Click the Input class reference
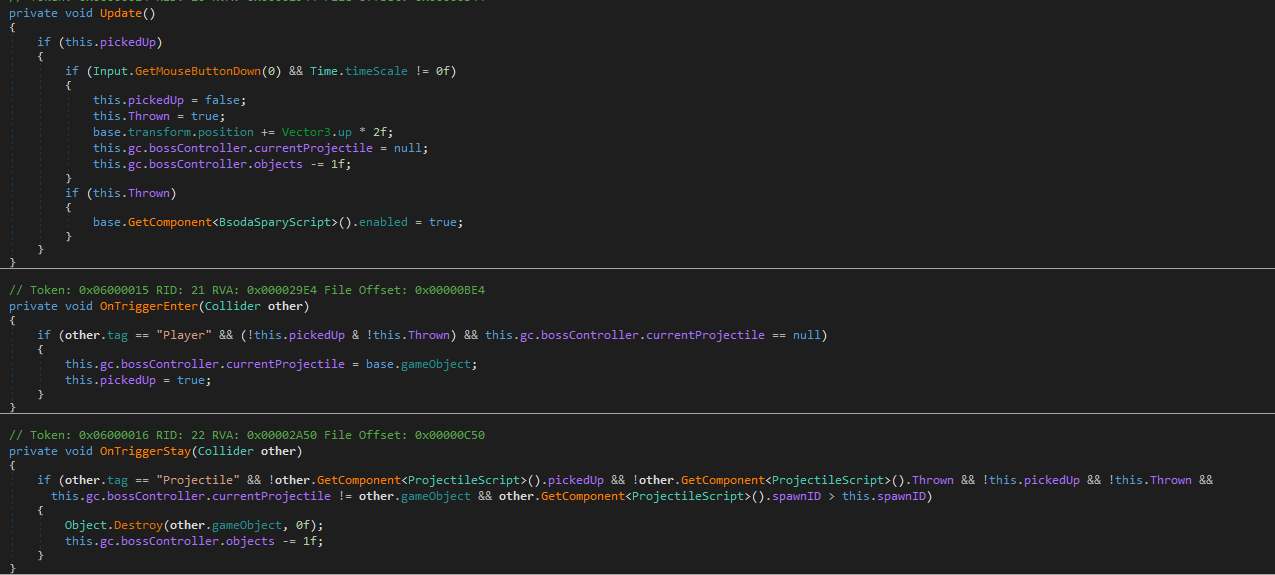Screen dimensions: 1275x575 [x=110, y=71]
